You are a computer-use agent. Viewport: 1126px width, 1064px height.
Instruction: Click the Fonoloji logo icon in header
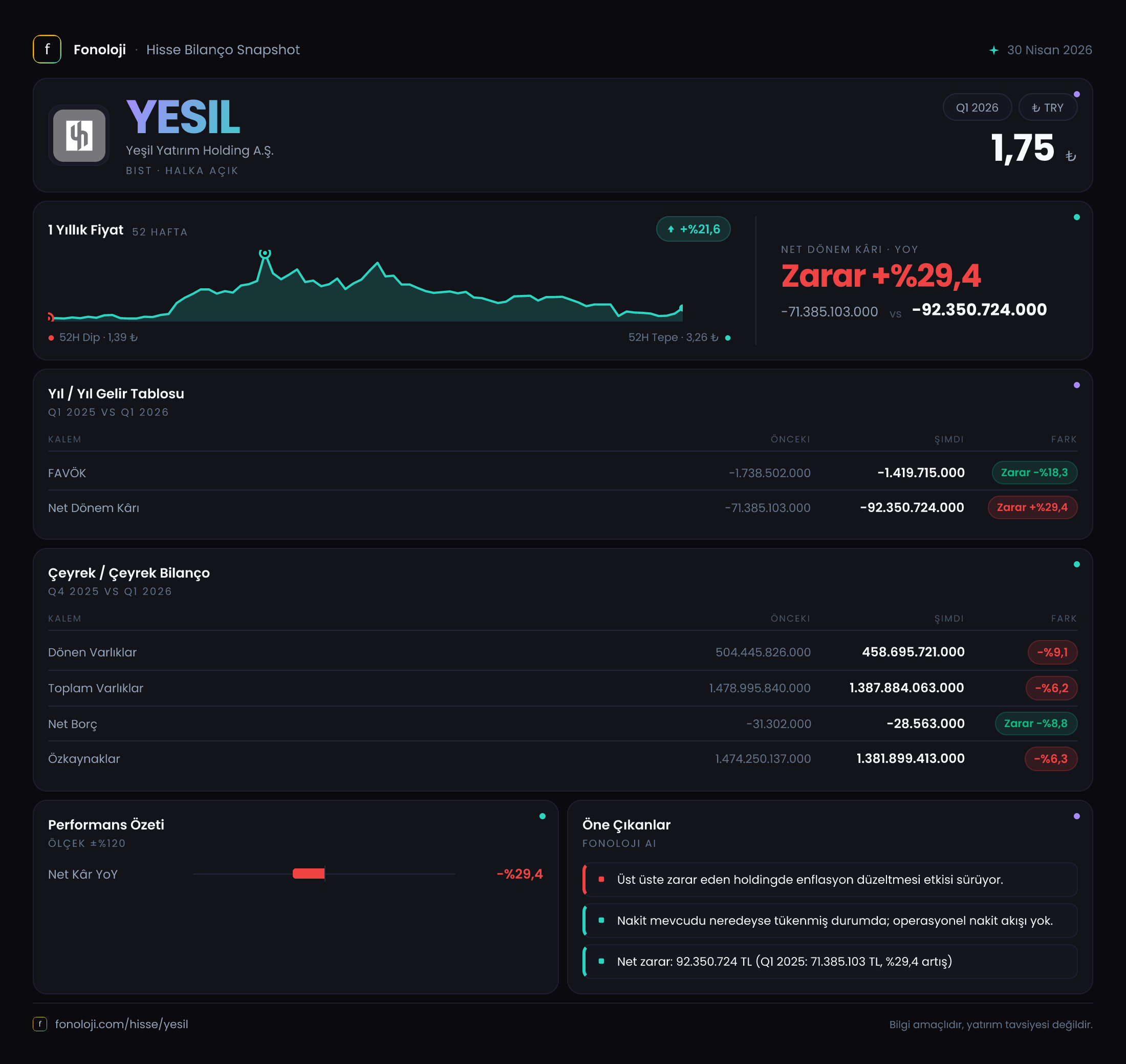[x=47, y=49]
